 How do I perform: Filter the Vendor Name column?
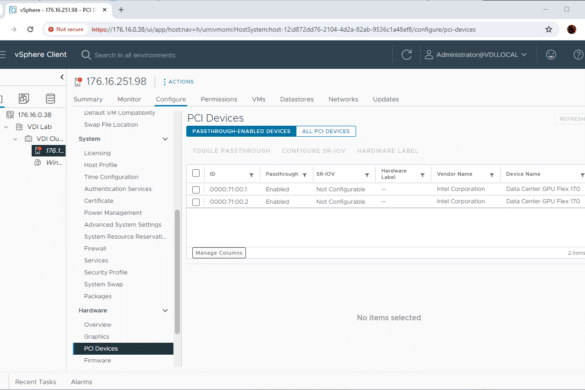(492, 175)
